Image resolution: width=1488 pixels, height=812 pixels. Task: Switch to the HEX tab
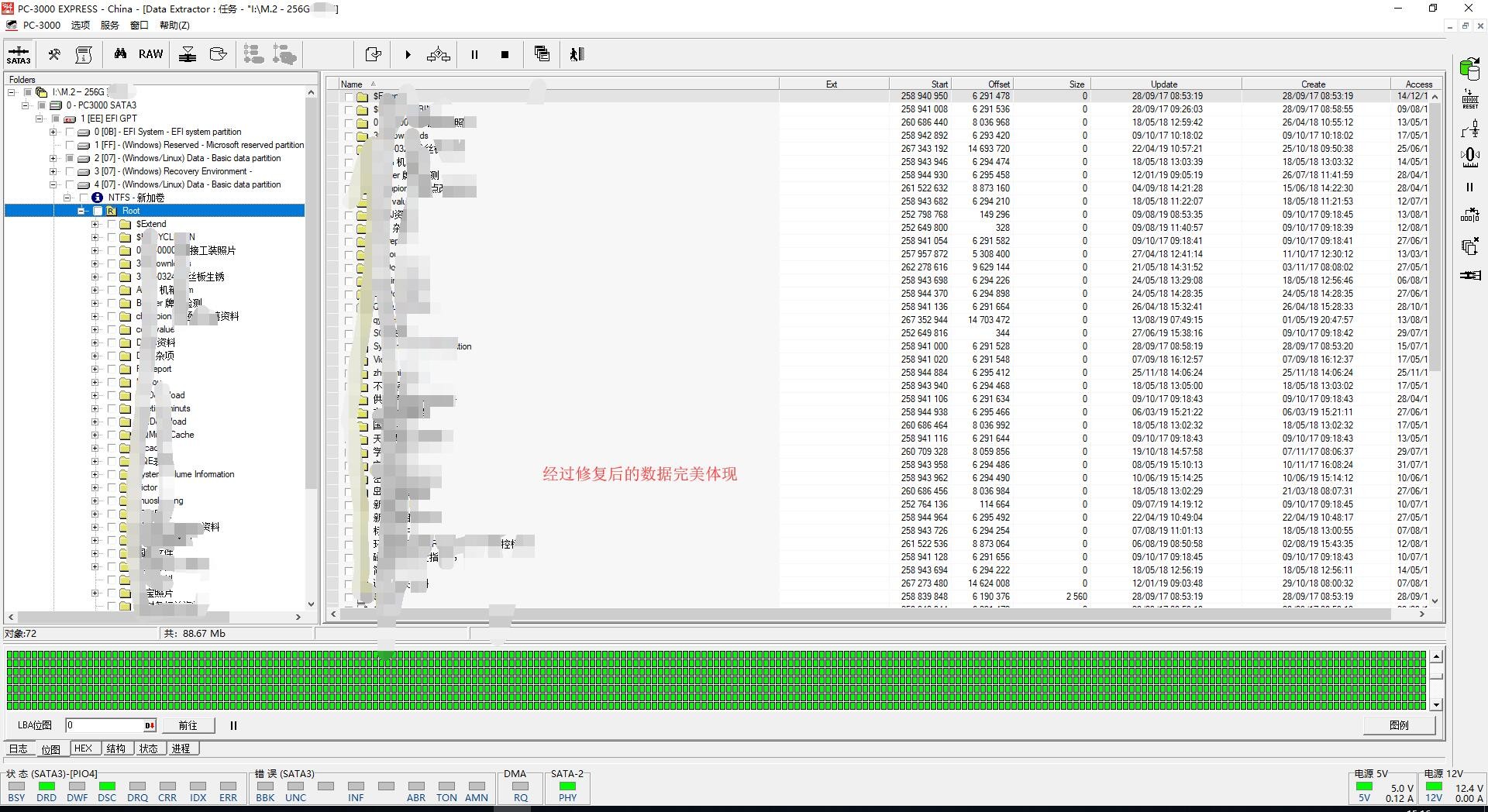click(83, 748)
